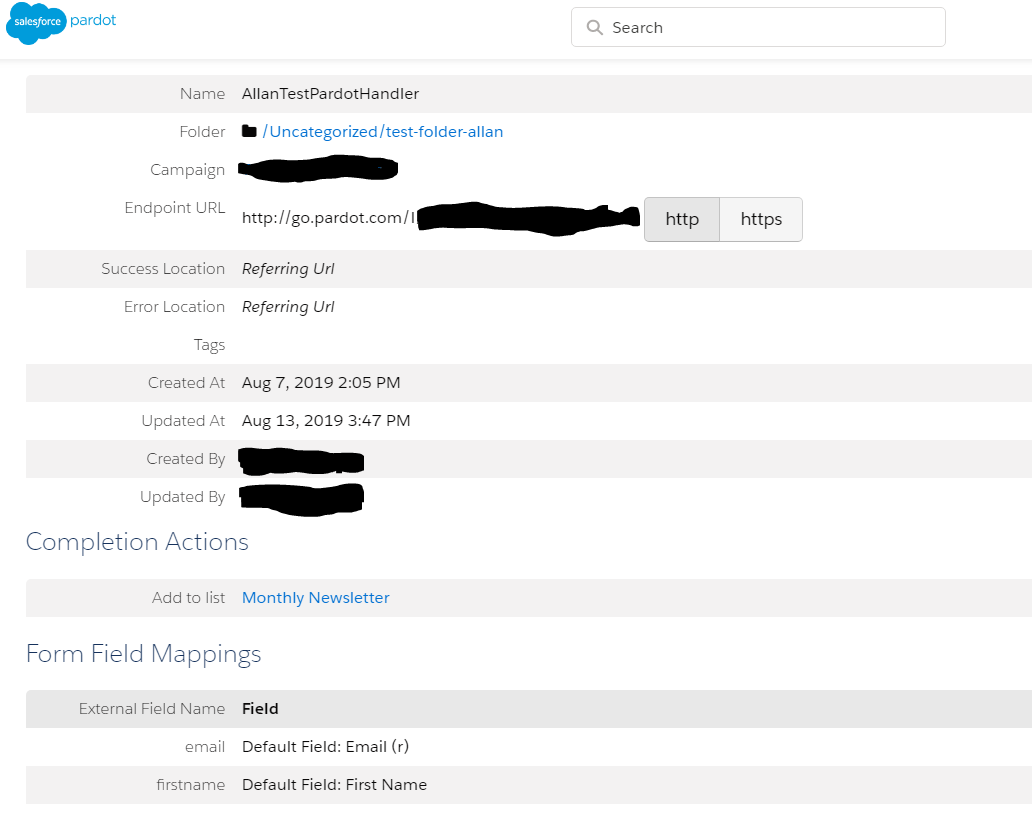
Task: Switch endpoint URL to https
Action: click(x=761, y=219)
